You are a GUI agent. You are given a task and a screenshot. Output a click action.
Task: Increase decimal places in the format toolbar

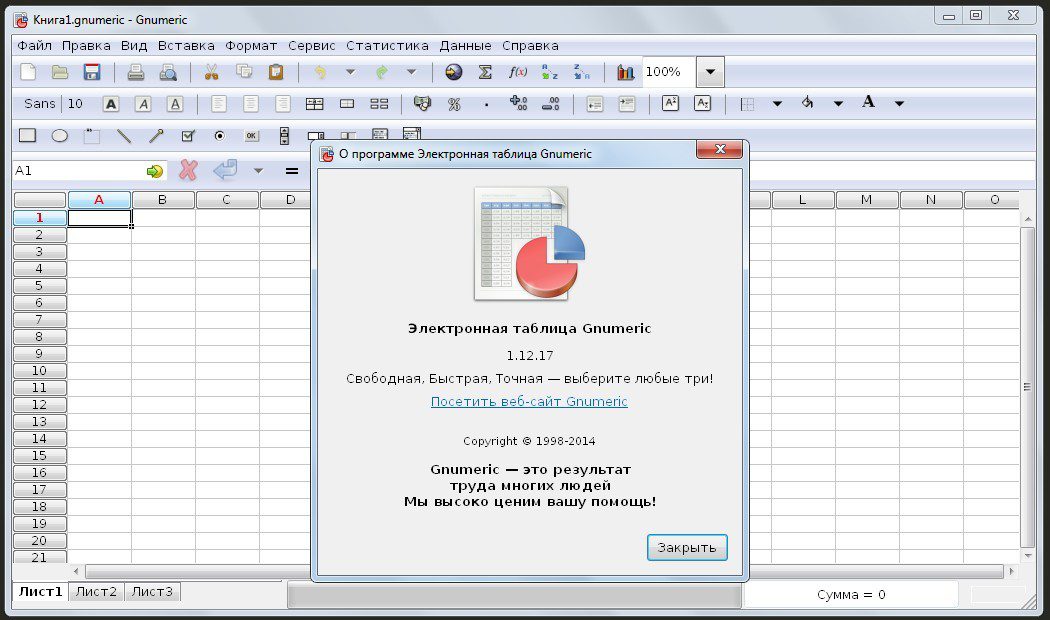tap(518, 103)
